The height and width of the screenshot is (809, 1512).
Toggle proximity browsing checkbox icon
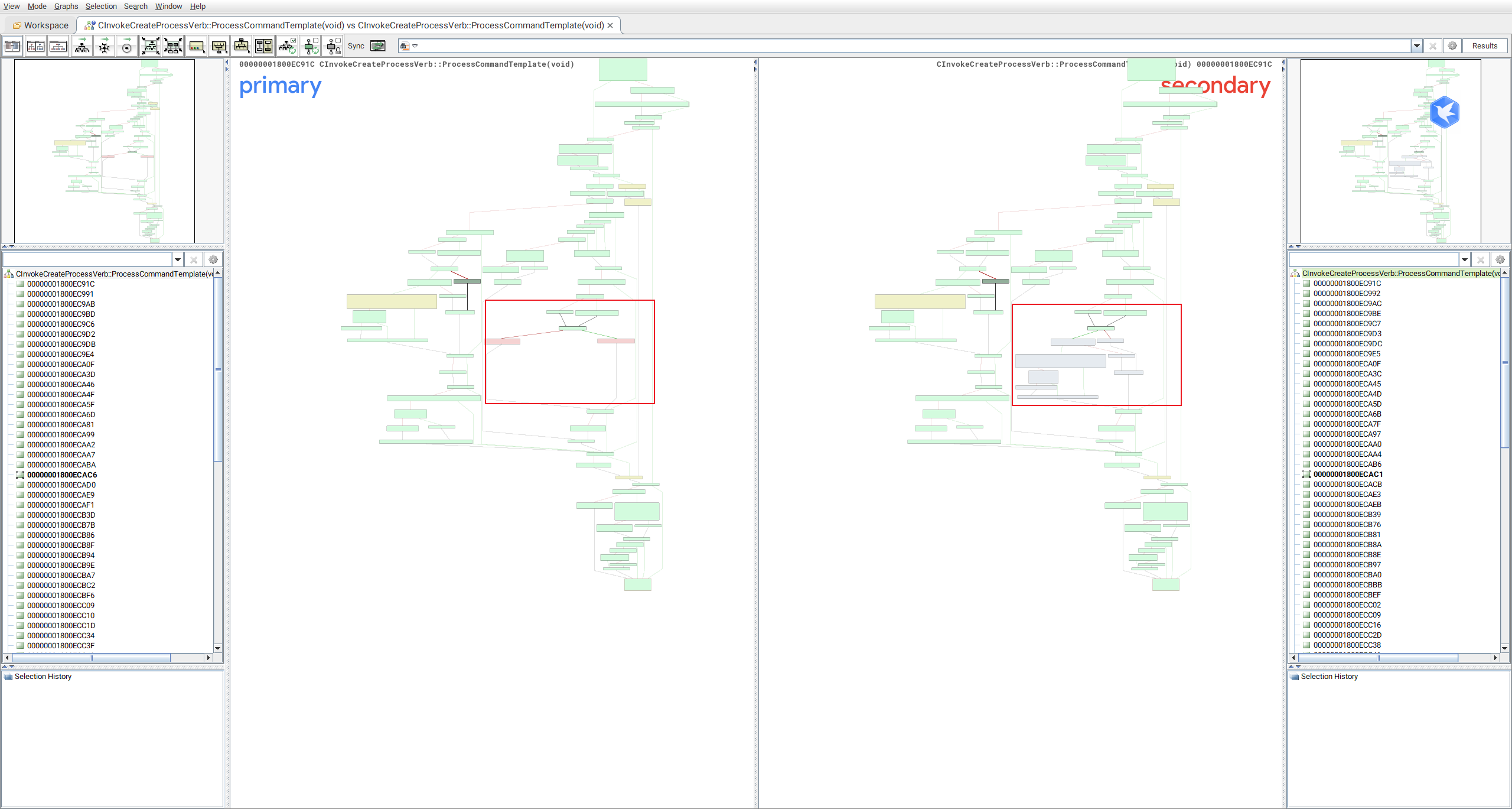[311, 46]
